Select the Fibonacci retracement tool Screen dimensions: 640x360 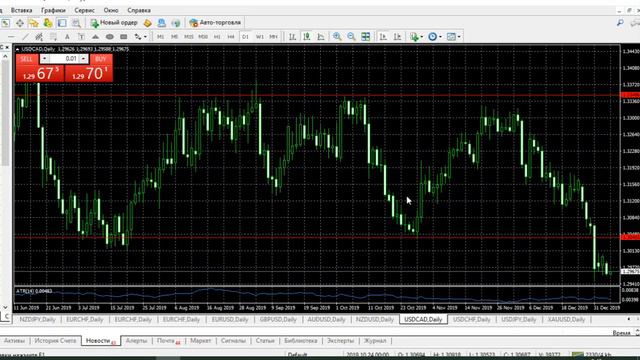coord(53,37)
